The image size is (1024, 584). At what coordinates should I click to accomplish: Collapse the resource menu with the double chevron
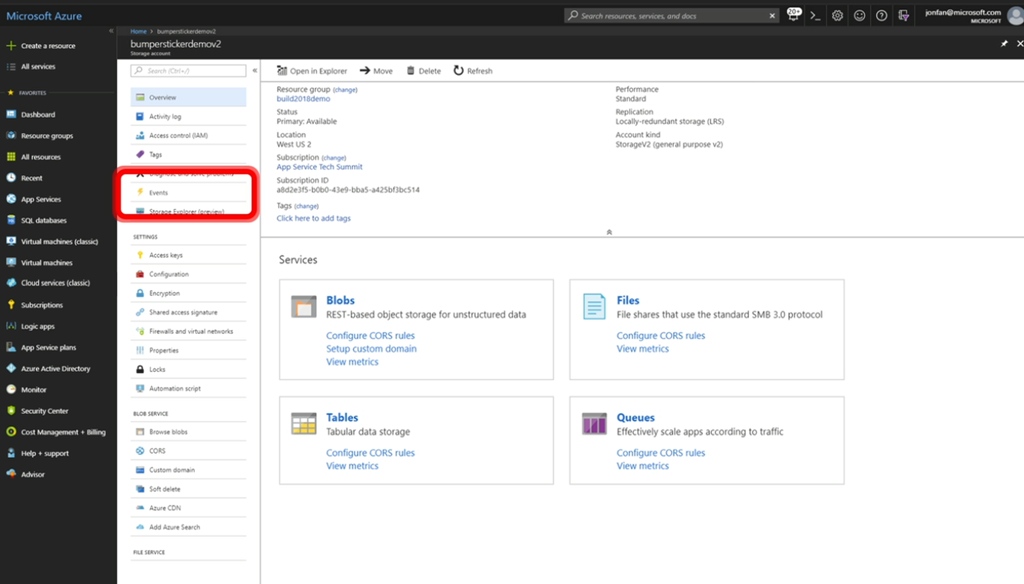(x=255, y=71)
